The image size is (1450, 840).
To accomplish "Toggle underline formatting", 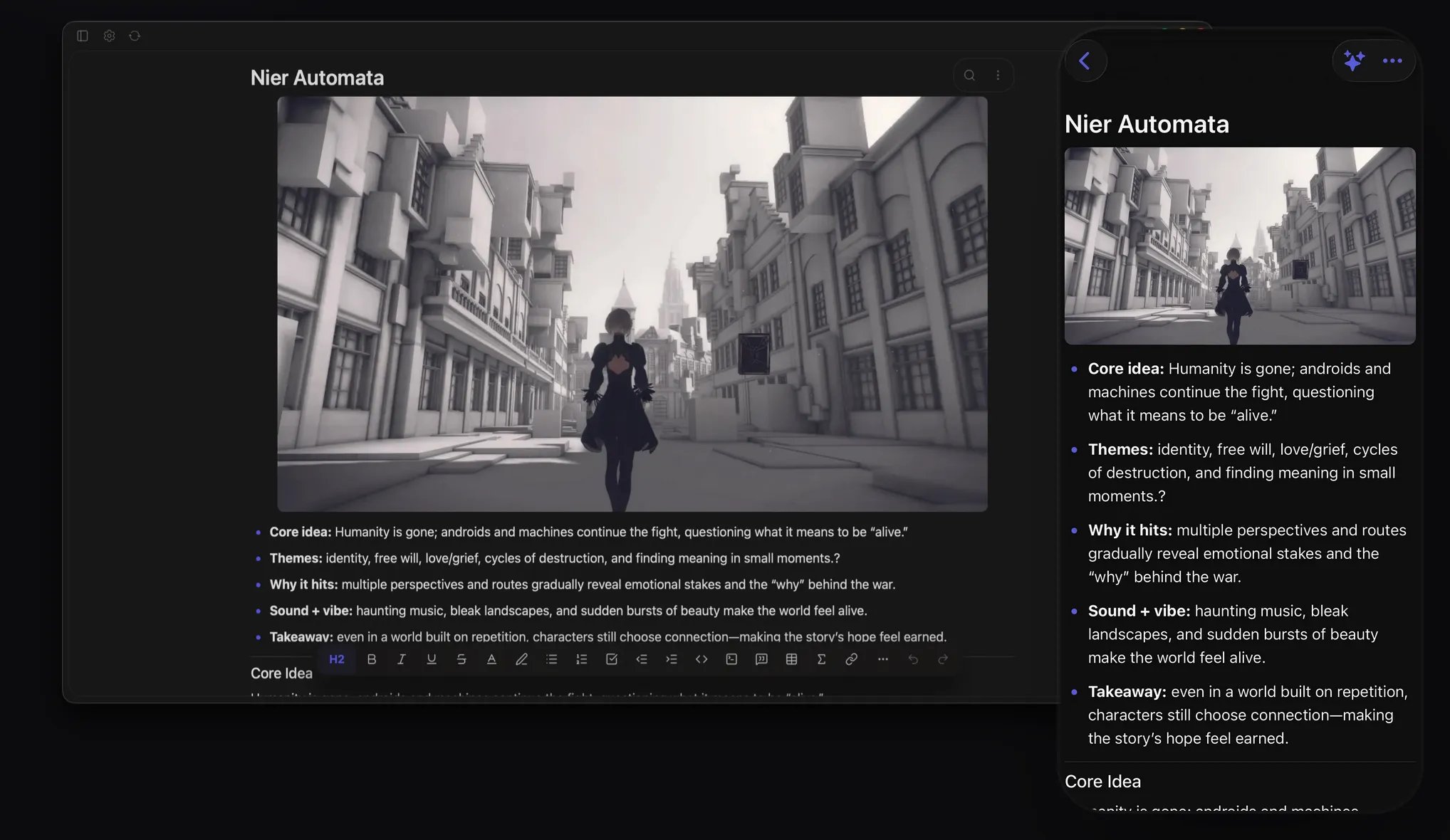I will [432, 659].
